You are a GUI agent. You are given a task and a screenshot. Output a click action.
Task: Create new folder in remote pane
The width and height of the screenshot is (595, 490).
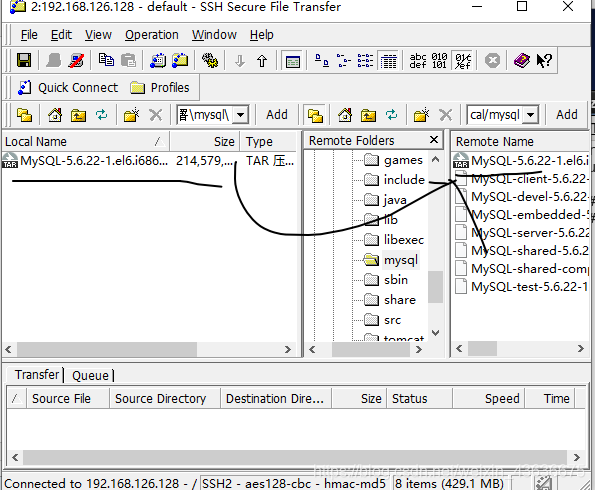pos(421,115)
